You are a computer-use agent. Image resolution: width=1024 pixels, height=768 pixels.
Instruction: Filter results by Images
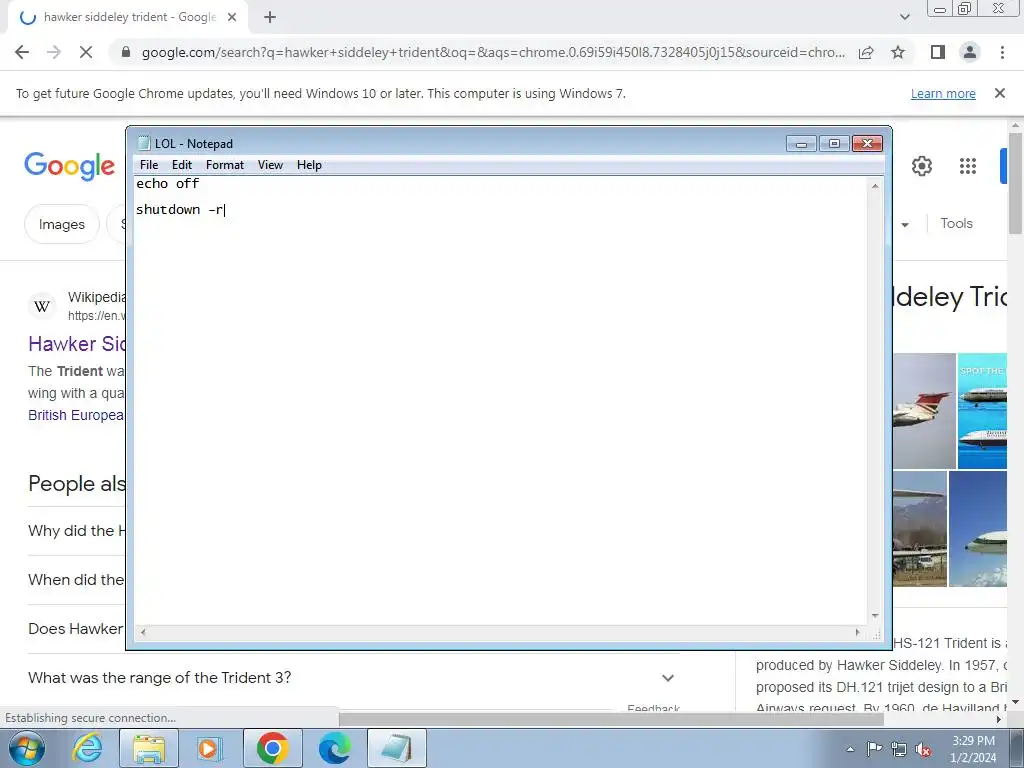pos(61,224)
